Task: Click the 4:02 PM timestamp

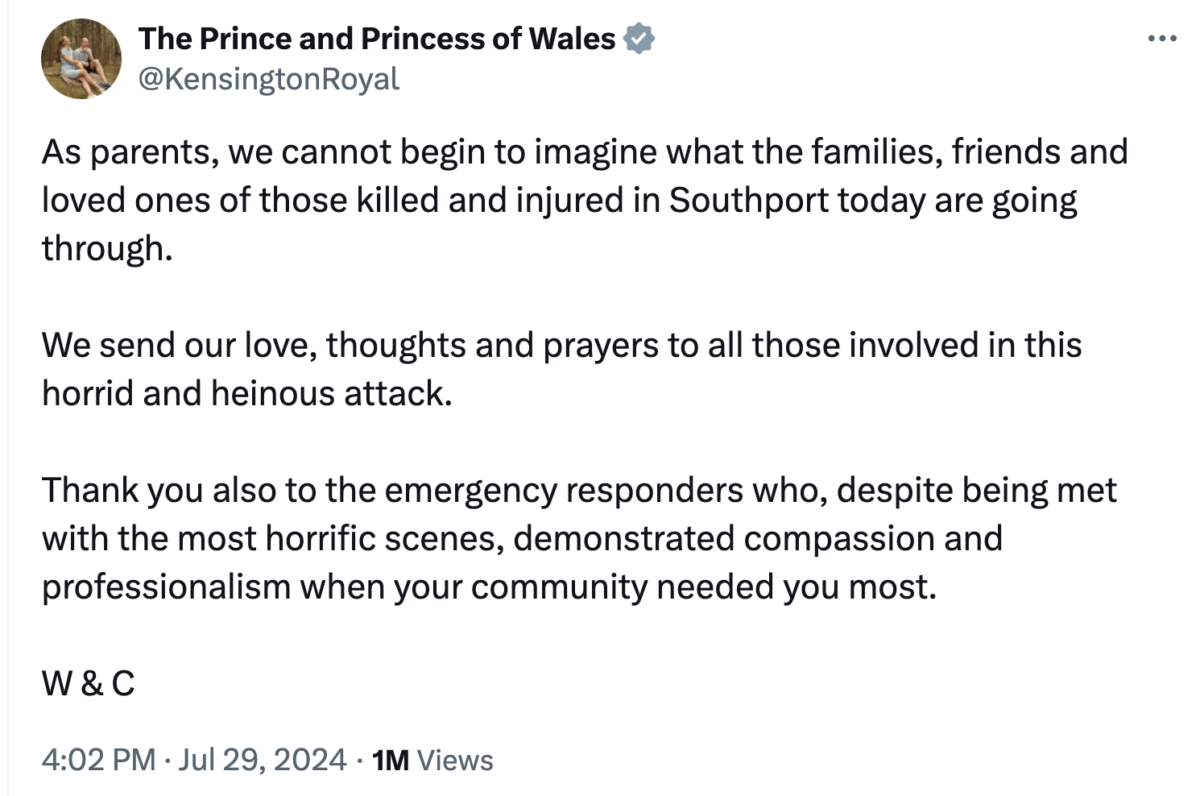Action: (98, 760)
